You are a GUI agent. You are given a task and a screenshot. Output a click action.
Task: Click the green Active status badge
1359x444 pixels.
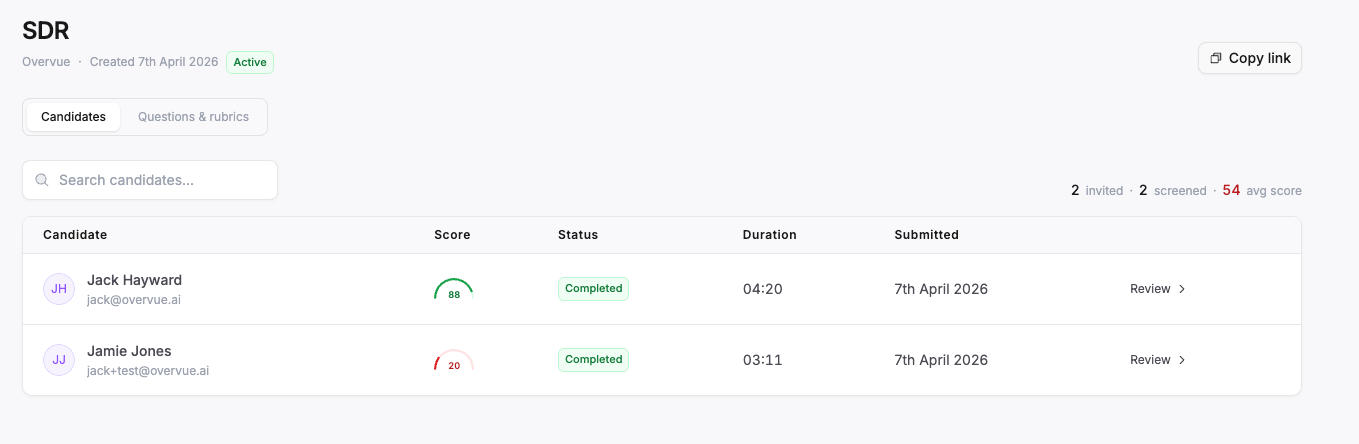[250, 62]
